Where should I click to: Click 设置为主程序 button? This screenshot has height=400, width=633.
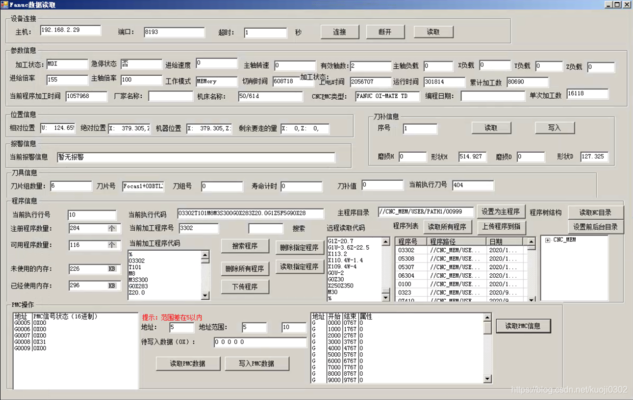[498, 213]
